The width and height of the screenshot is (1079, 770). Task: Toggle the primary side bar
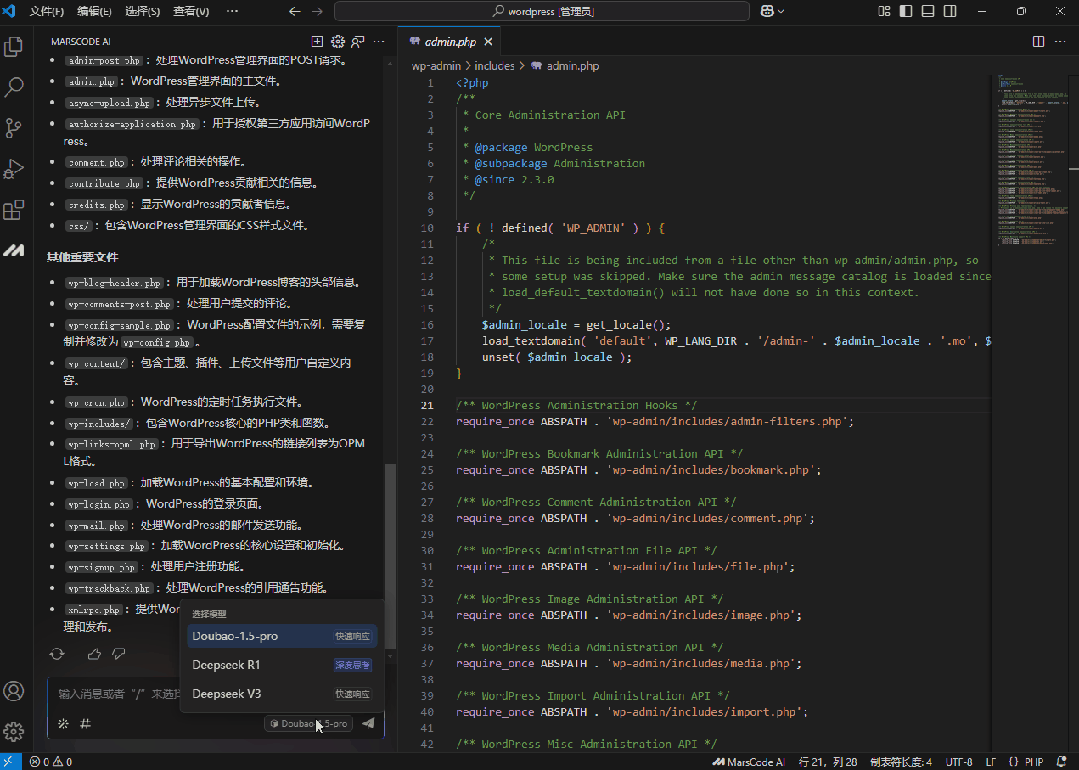coord(906,11)
